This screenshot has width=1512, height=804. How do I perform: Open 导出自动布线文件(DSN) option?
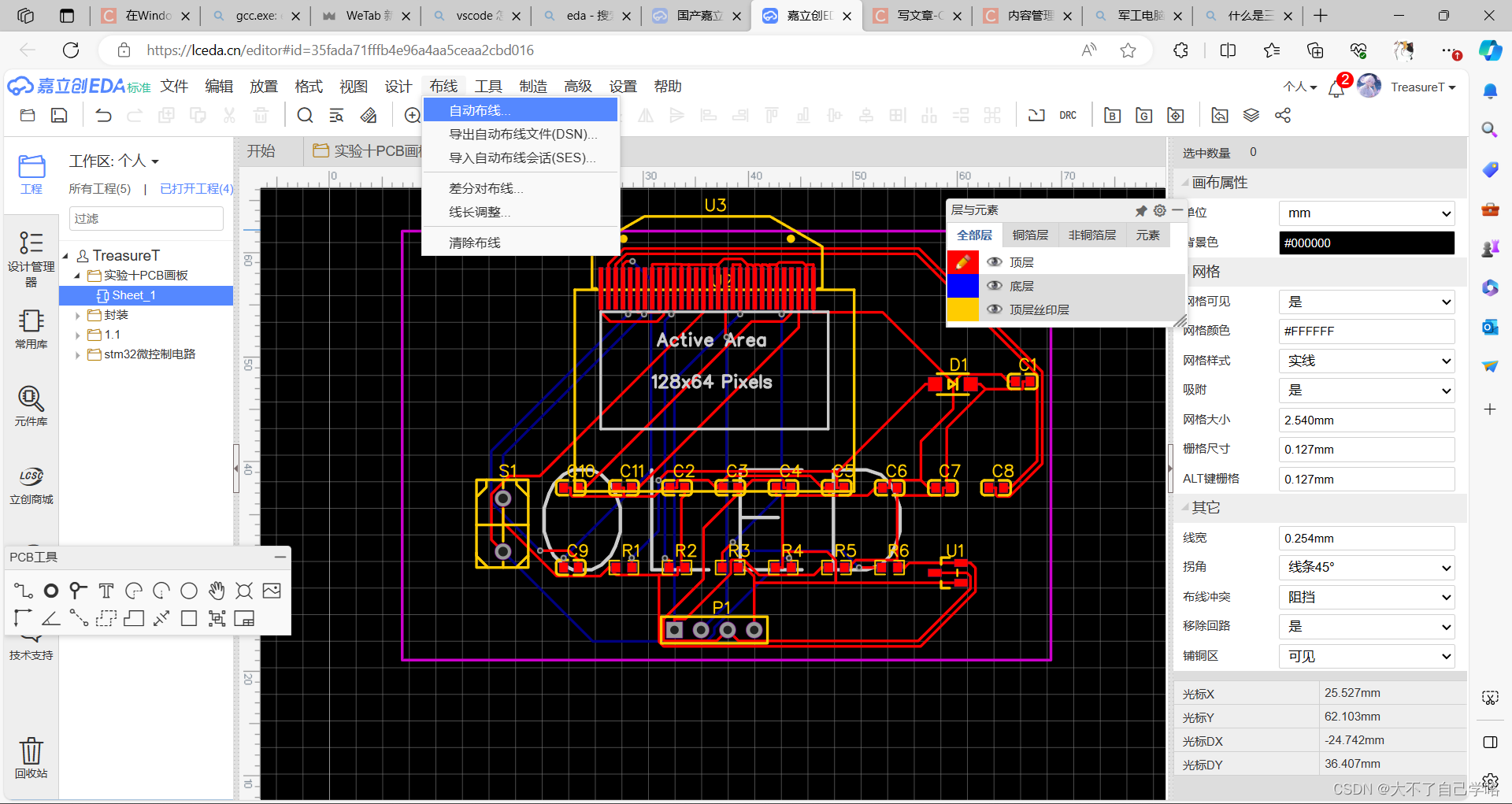[x=521, y=134]
